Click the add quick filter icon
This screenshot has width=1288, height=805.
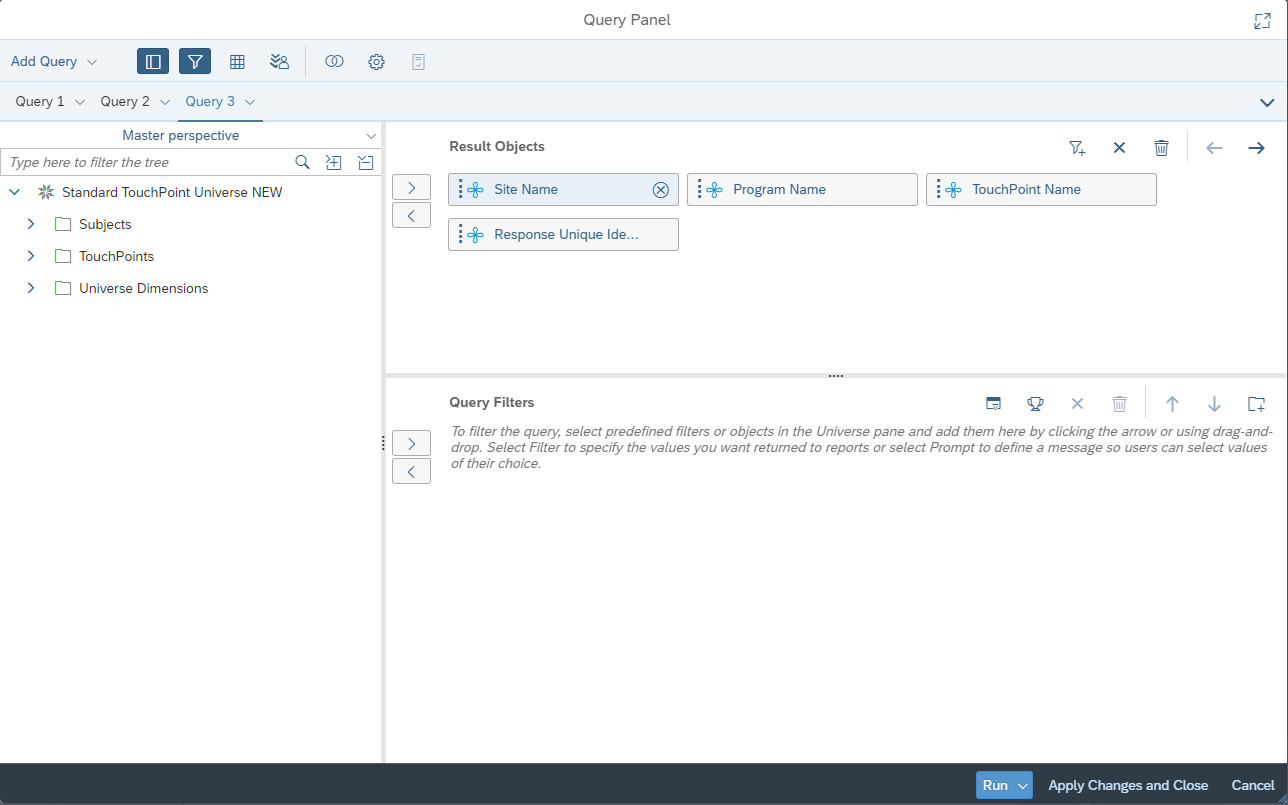1077,148
